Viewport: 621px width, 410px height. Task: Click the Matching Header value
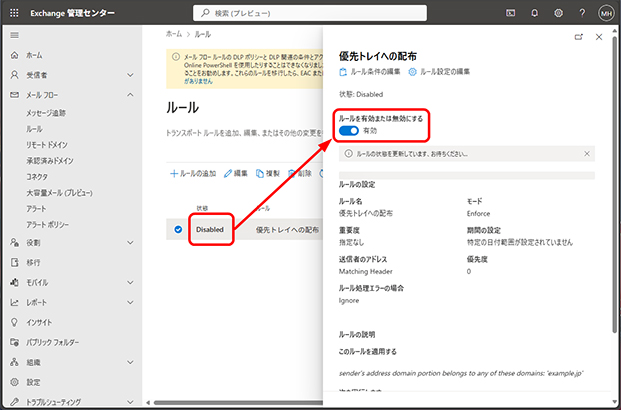click(x=366, y=271)
